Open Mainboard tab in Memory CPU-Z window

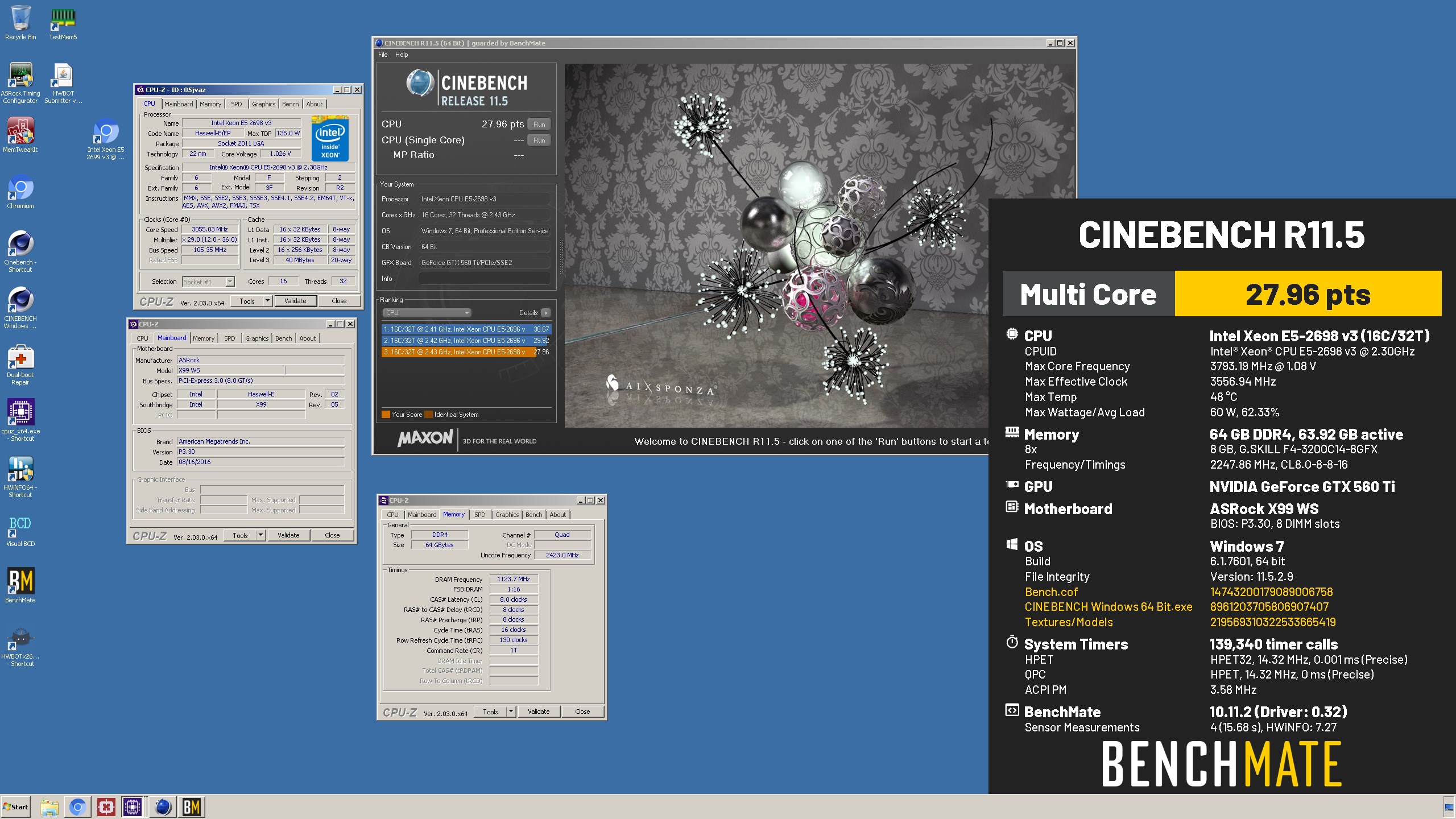coord(422,515)
